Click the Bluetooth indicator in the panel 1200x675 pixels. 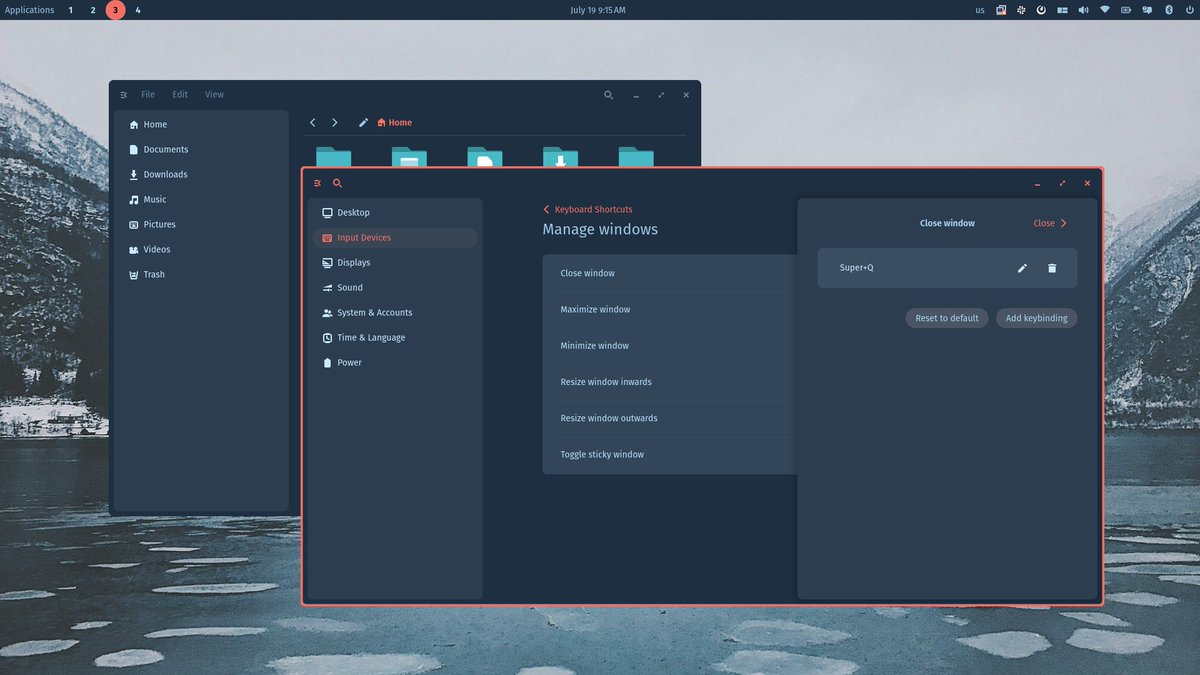tap(1168, 10)
